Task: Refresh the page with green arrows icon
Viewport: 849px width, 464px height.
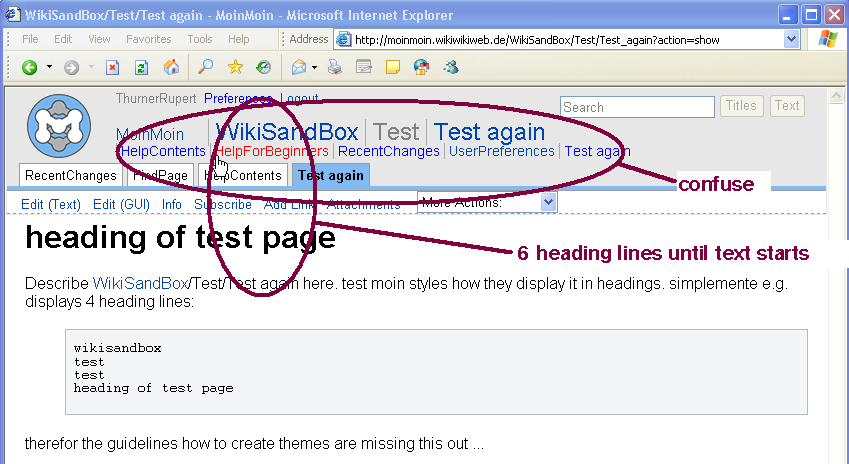Action: tap(141, 67)
